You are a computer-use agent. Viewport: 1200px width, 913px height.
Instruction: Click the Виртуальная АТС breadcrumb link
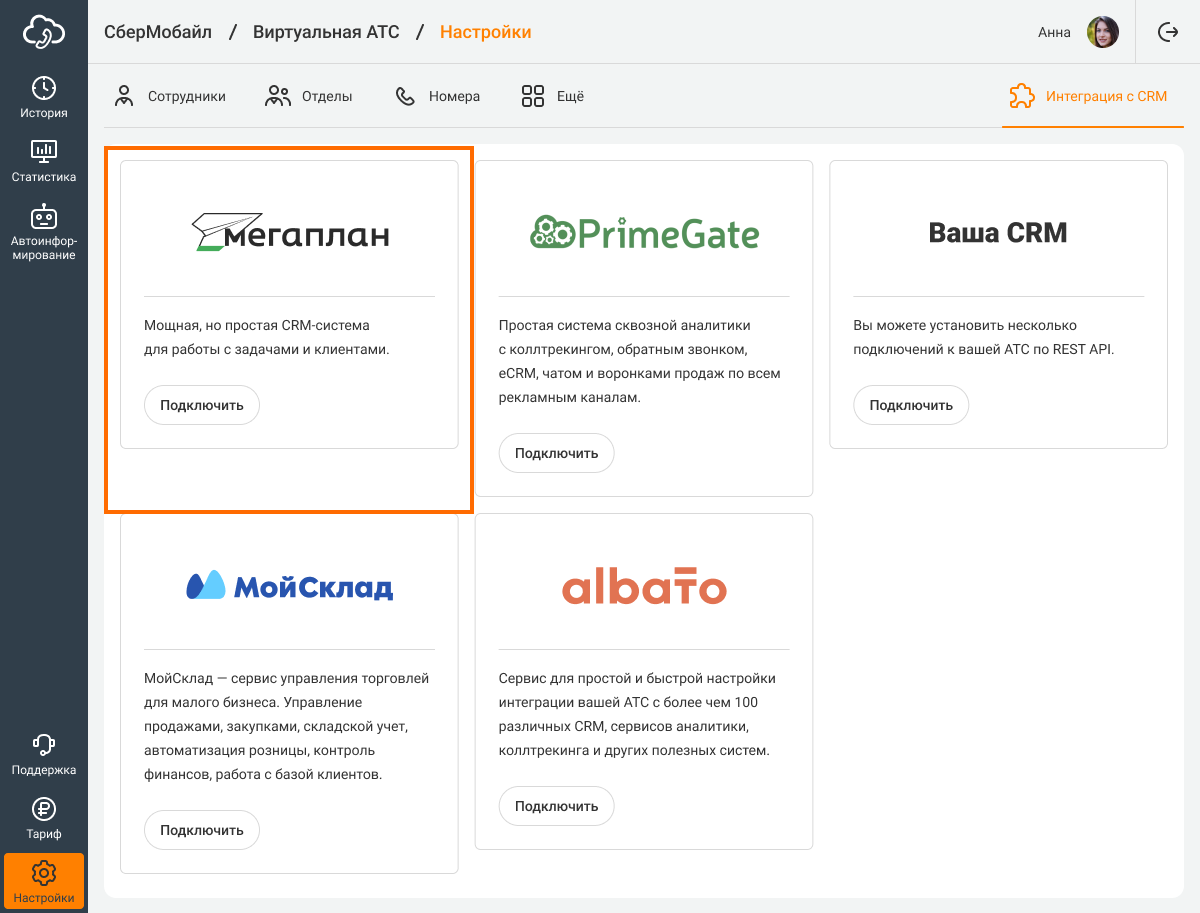(x=326, y=32)
